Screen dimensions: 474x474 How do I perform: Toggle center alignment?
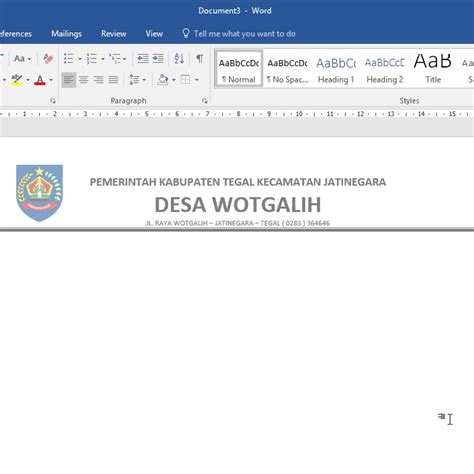coord(84,80)
